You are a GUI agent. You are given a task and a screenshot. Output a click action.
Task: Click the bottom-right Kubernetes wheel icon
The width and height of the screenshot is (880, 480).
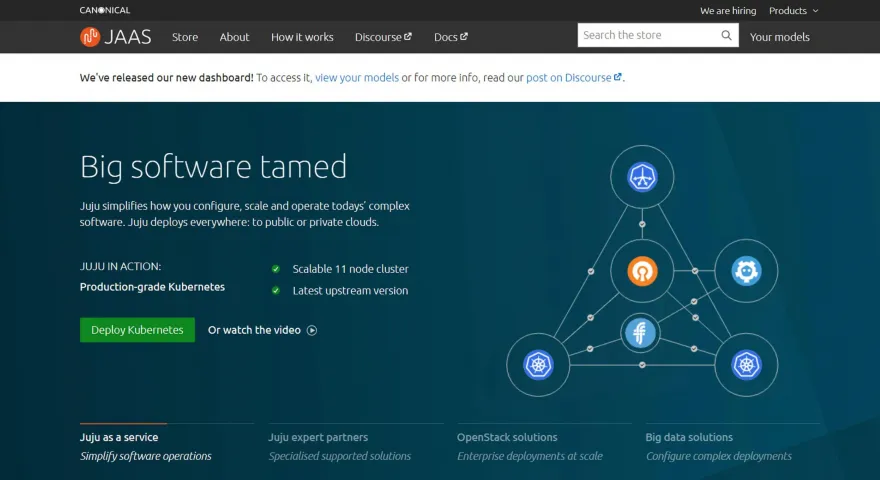(x=746, y=365)
